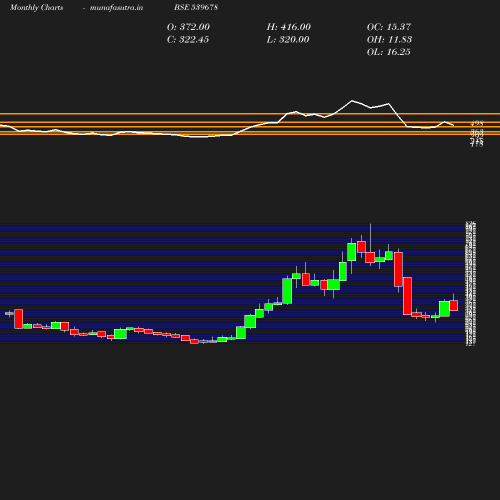Select the open value 'O: 372.00'
This screenshot has width=500, height=500.
(x=188, y=27)
